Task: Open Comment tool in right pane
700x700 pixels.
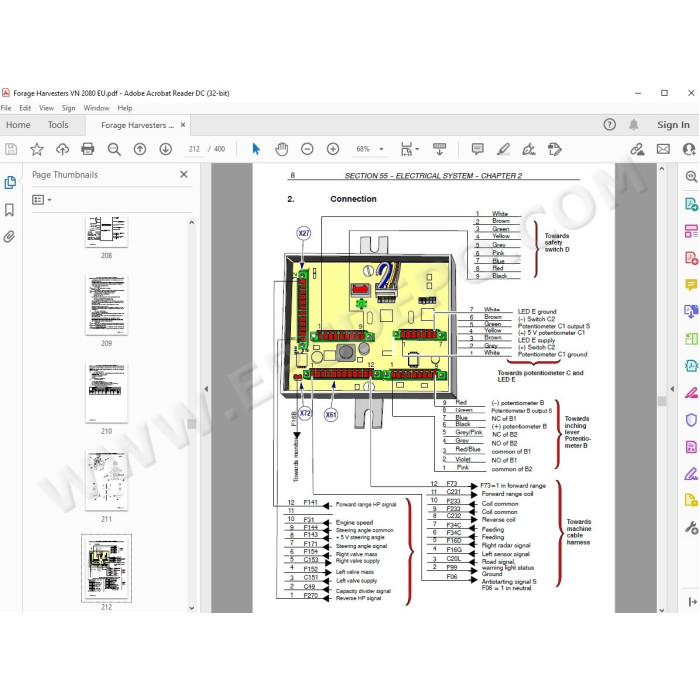Action: pyautogui.click(x=691, y=284)
